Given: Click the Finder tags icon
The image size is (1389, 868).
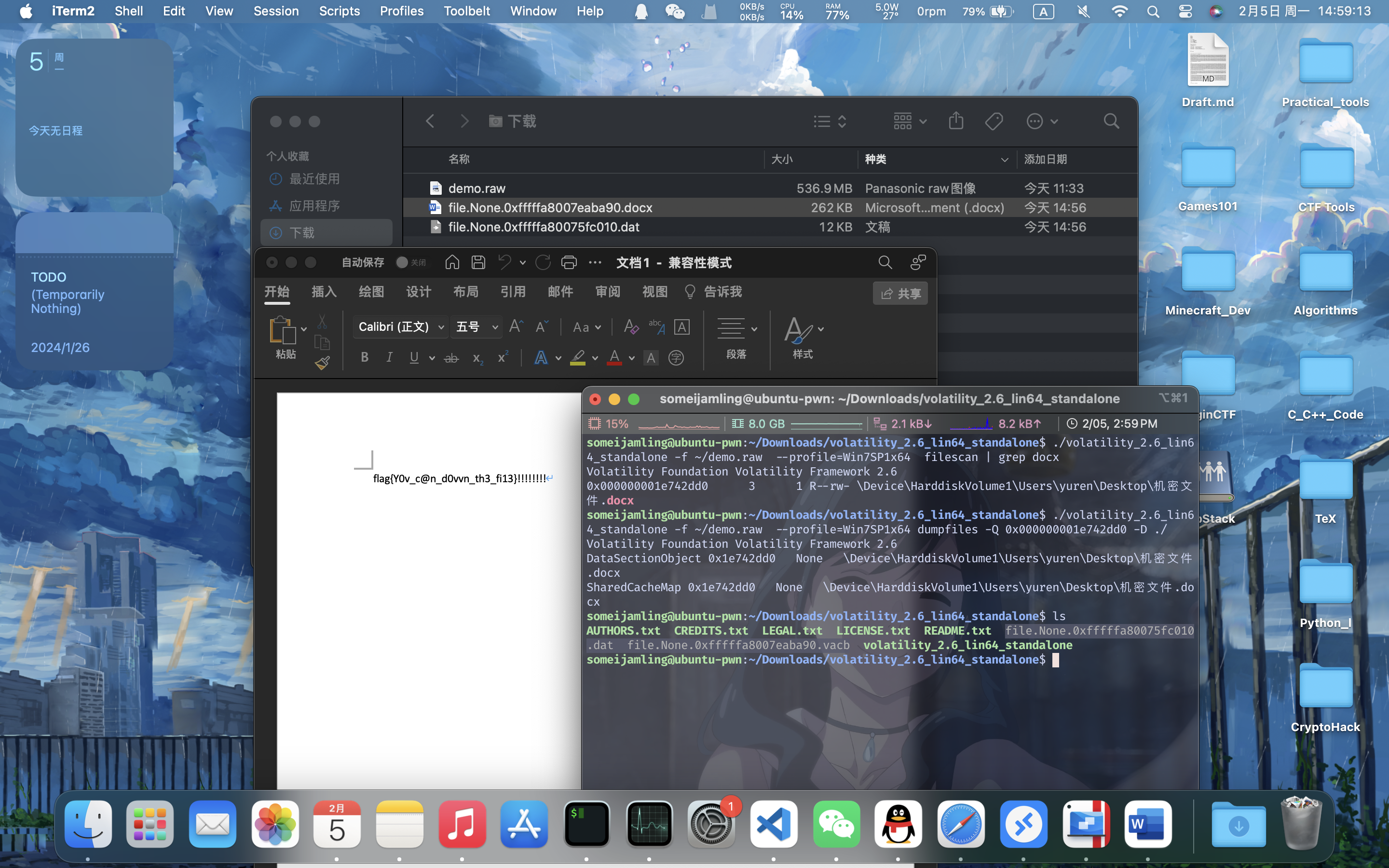Looking at the screenshot, I should tap(994, 121).
